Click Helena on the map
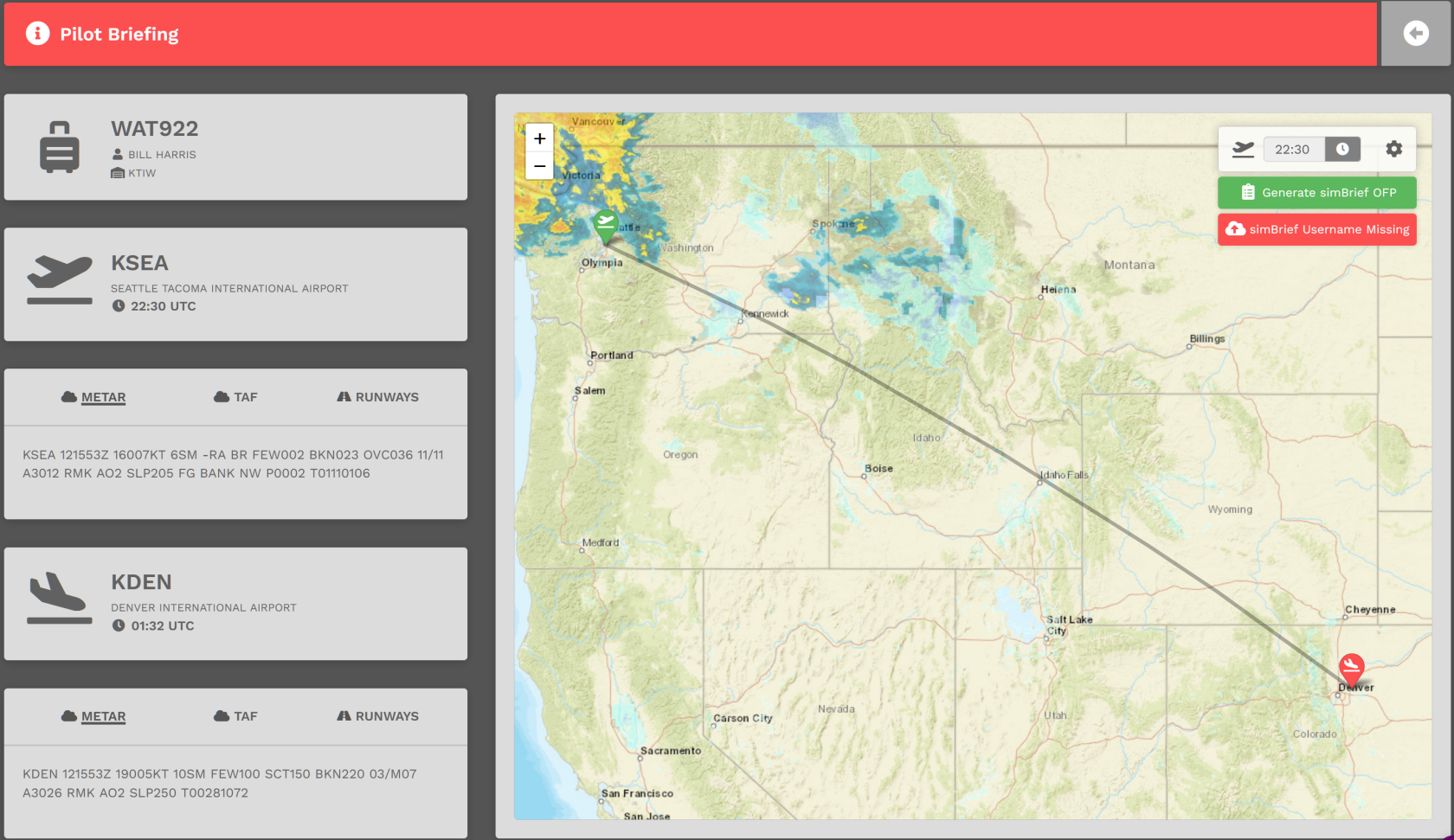Viewport: 1454px width, 840px height. click(x=1058, y=290)
